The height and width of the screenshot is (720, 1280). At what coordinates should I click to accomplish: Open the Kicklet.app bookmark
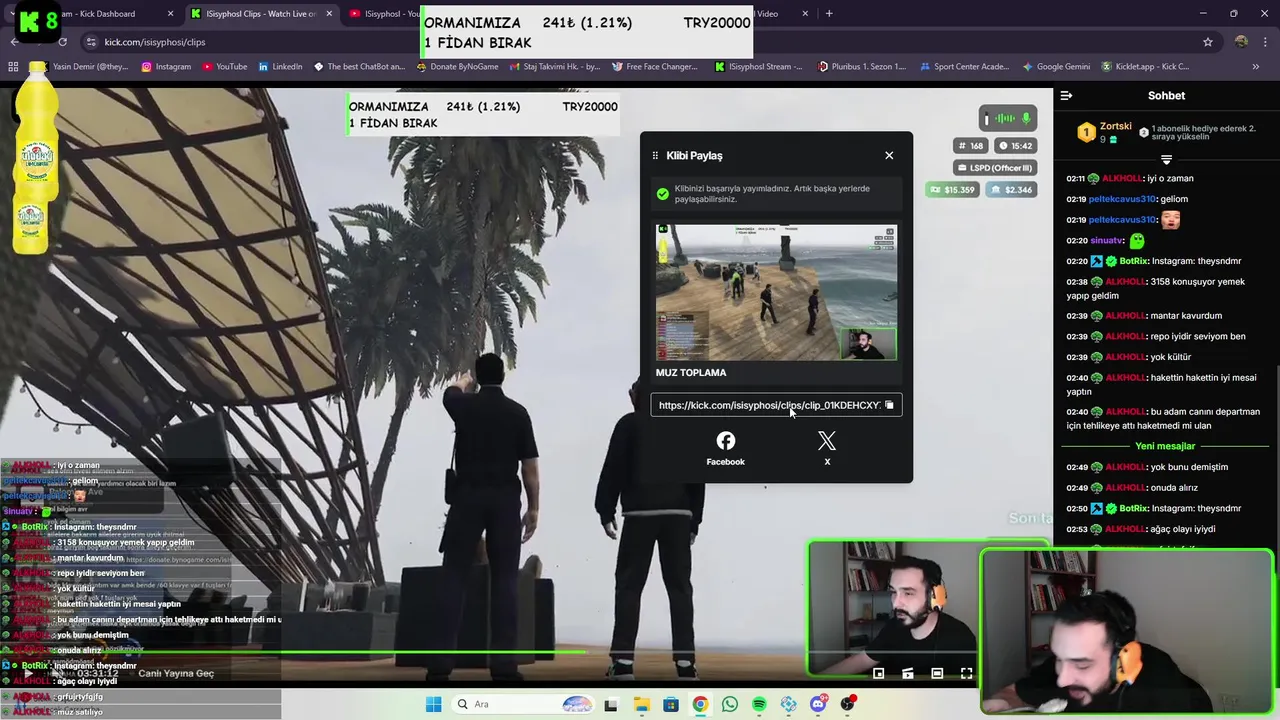click(x=1146, y=67)
